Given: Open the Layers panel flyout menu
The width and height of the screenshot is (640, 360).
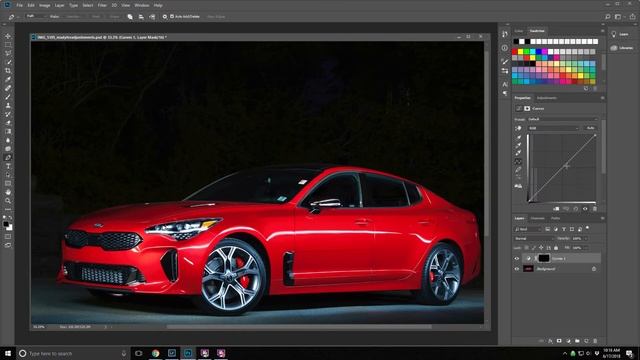Looking at the screenshot, I should tap(602, 218).
